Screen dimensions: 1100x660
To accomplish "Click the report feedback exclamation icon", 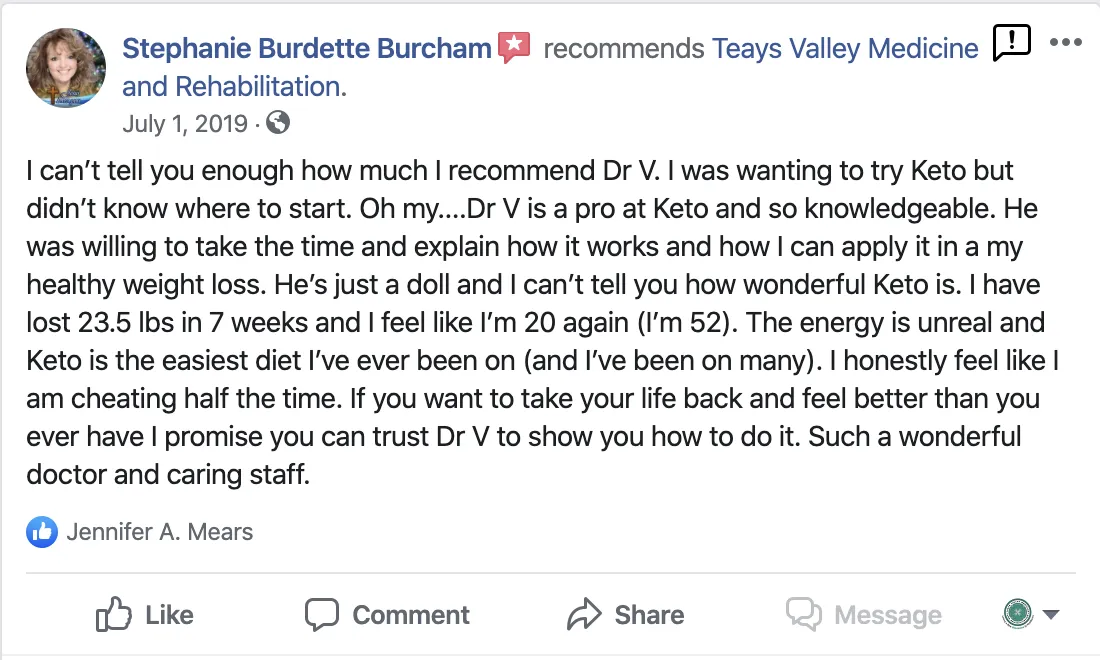I will (1011, 43).
